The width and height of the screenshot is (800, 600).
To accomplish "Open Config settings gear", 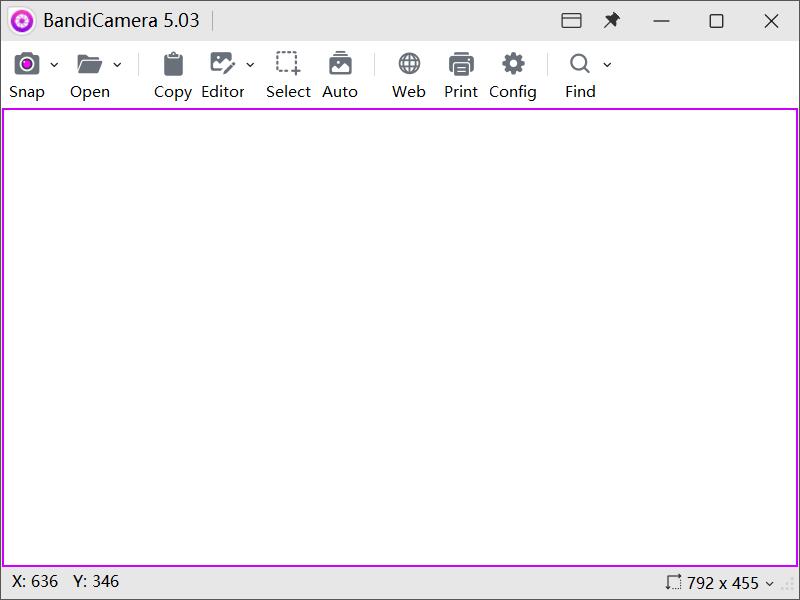I will click(513, 64).
